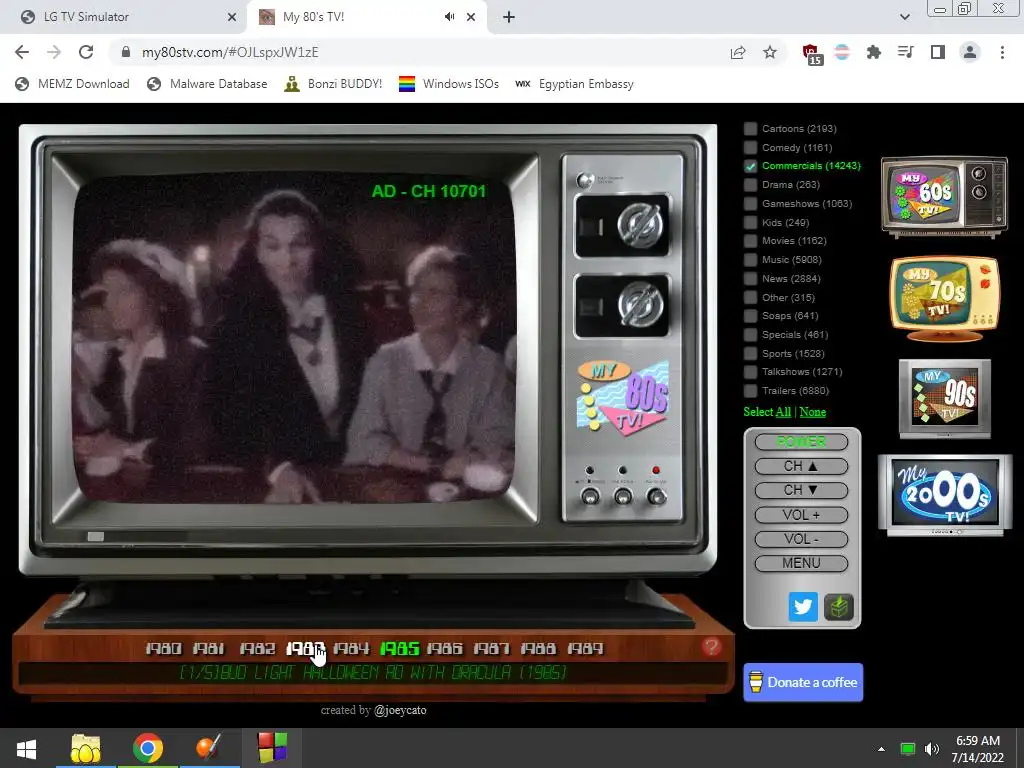Click the Twitter share icon on remote
The height and width of the screenshot is (768, 1024).
point(803,607)
